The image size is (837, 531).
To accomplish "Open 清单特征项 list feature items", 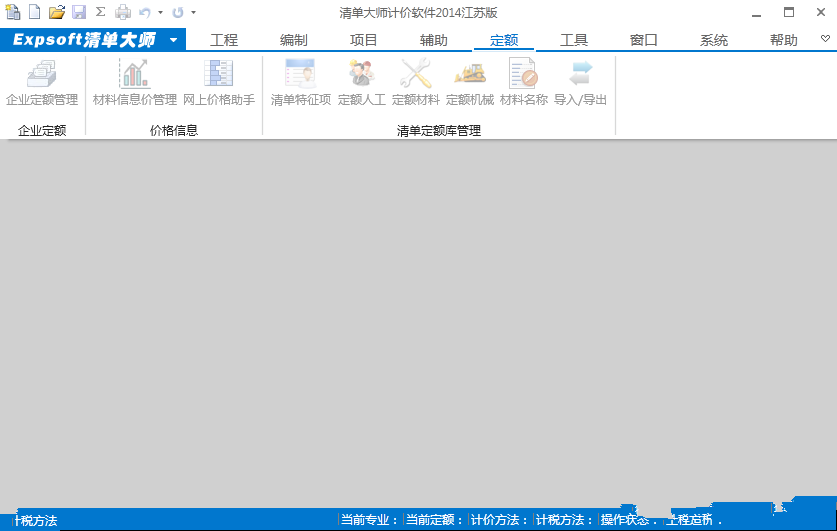I will (x=301, y=83).
